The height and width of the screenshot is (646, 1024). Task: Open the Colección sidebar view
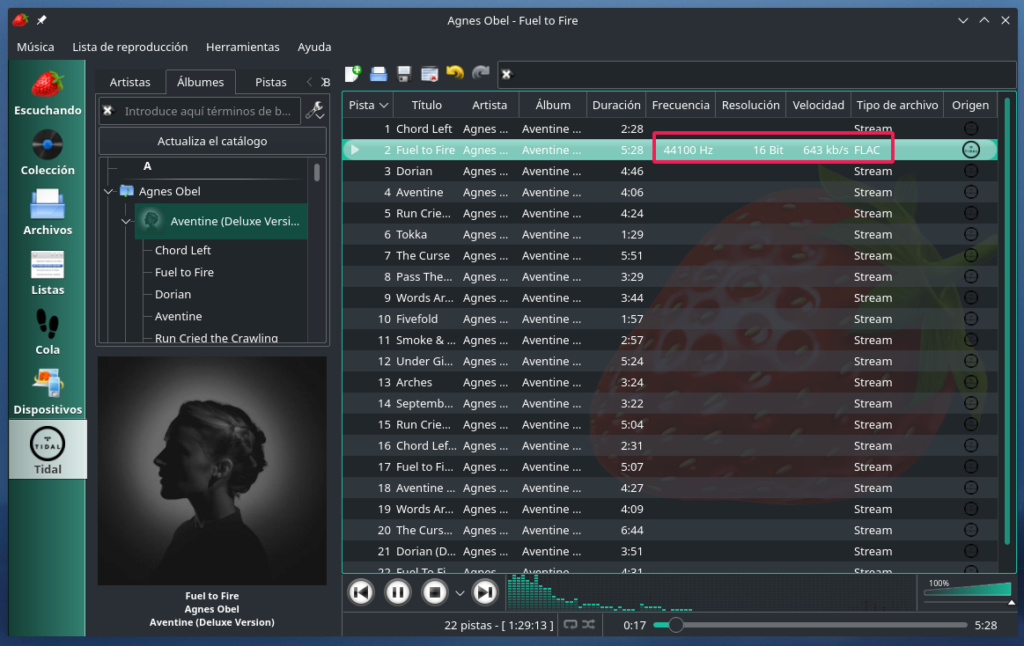click(47, 153)
